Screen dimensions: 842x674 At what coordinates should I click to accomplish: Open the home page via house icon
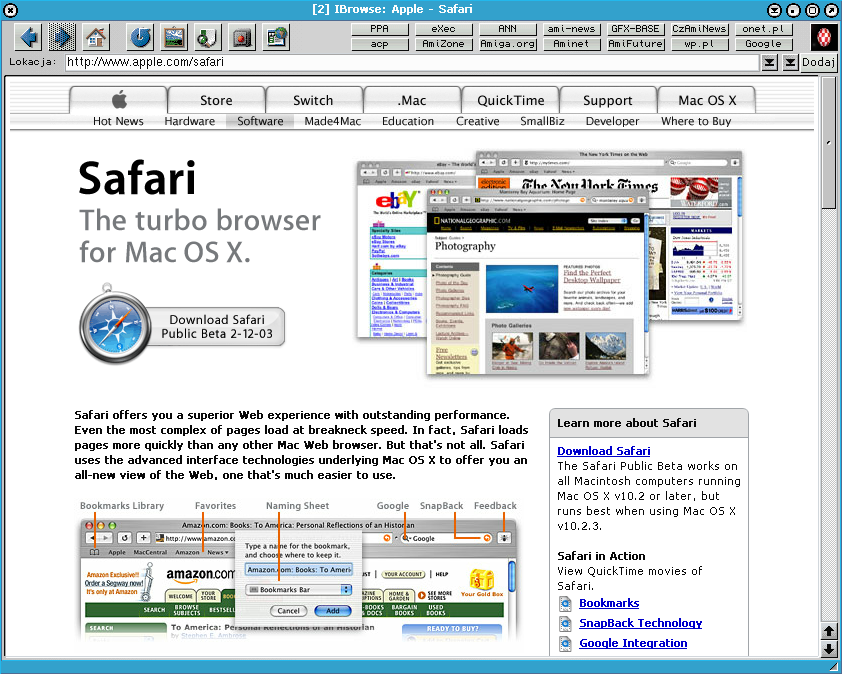pos(96,37)
